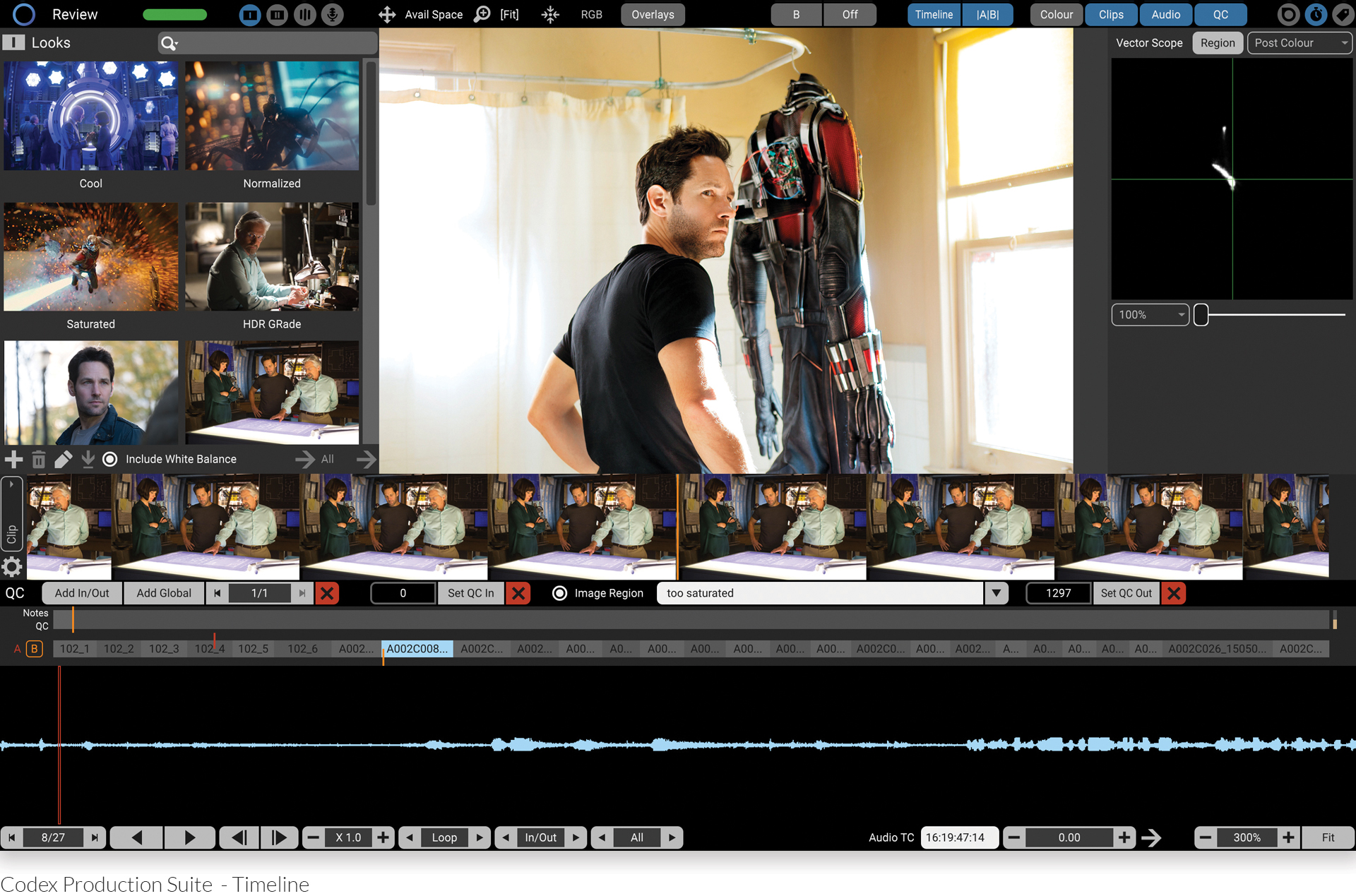Click the tag icon top right
The width and height of the screenshot is (1356, 896).
(1343, 14)
